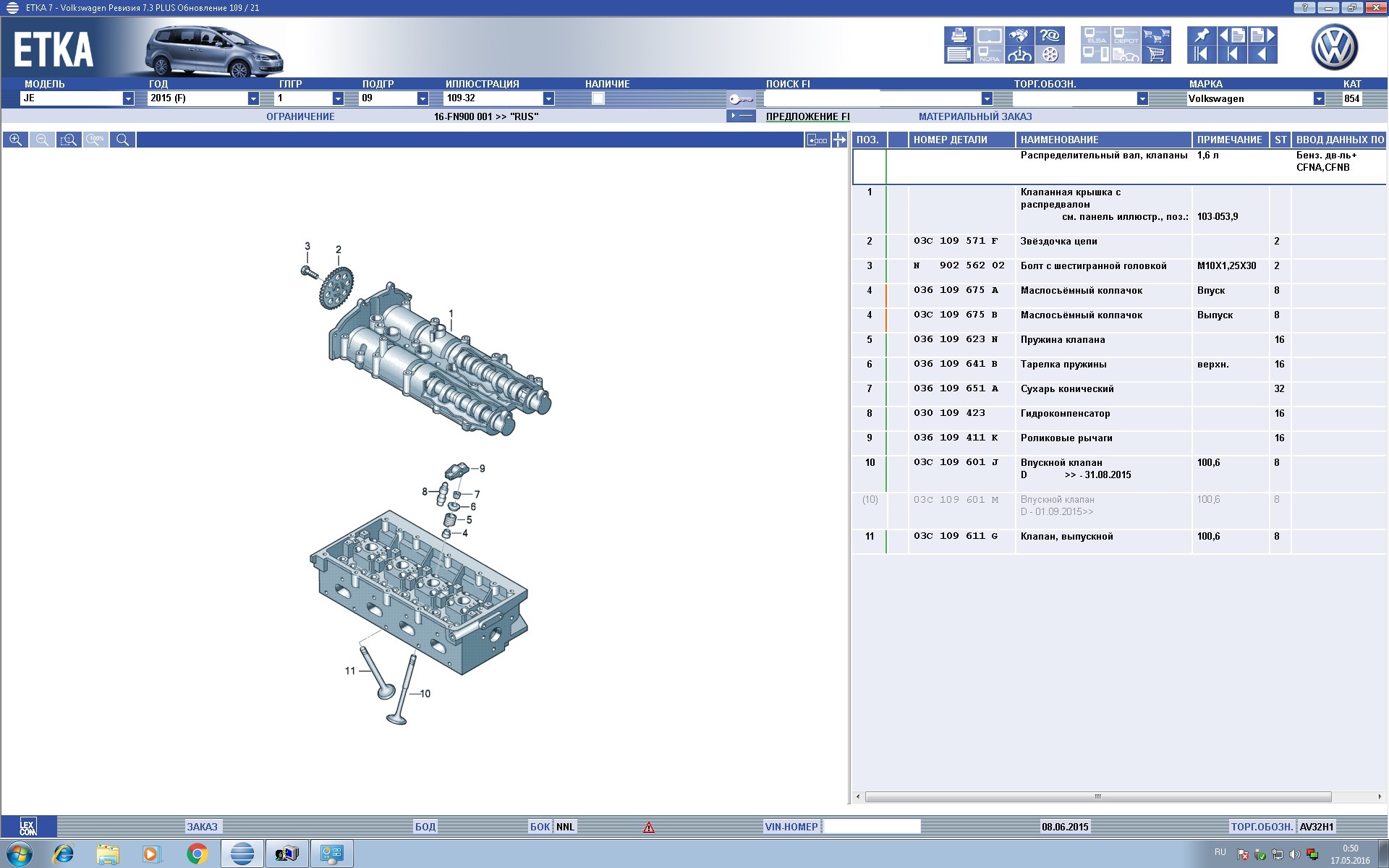Click the Заказ status bar button
The height and width of the screenshot is (868, 1389).
202,827
